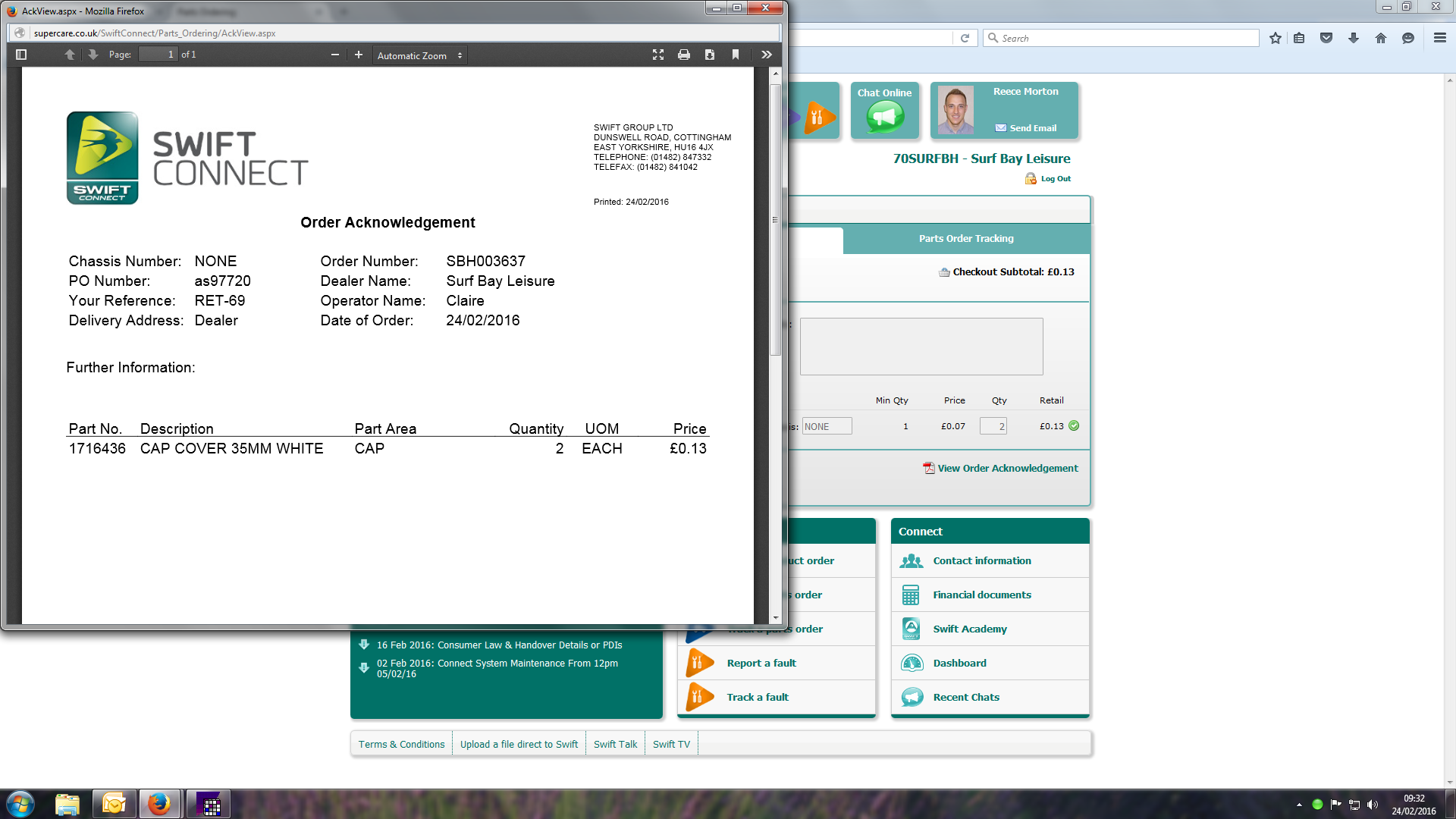Click the Chat Online megaphone icon

[884, 118]
